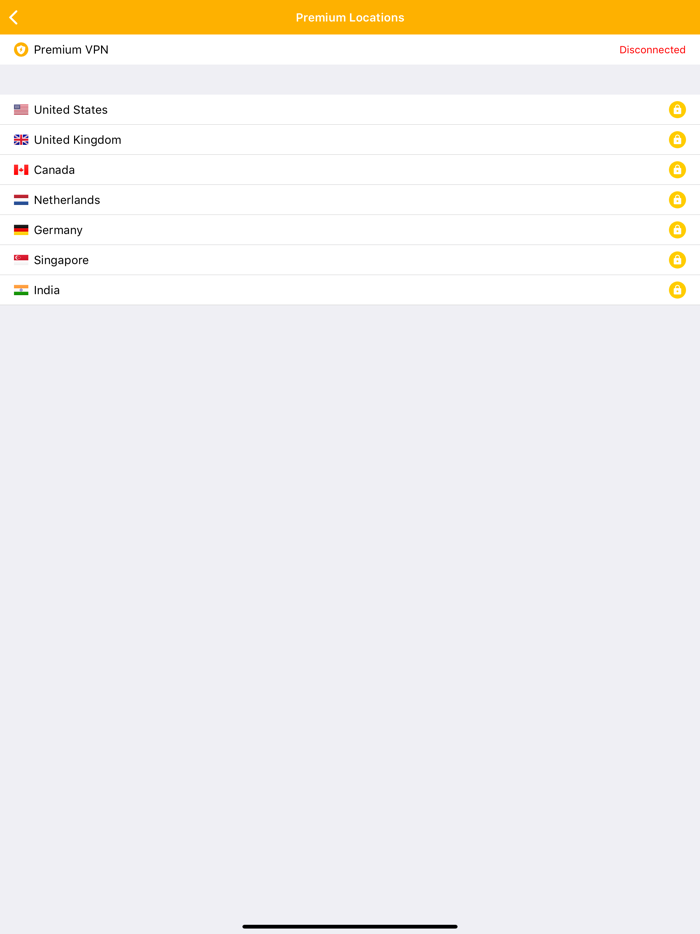Image resolution: width=700 pixels, height=934 pixels.
Task: Tap the lock badge on Canada row
Action: [677, 170]
